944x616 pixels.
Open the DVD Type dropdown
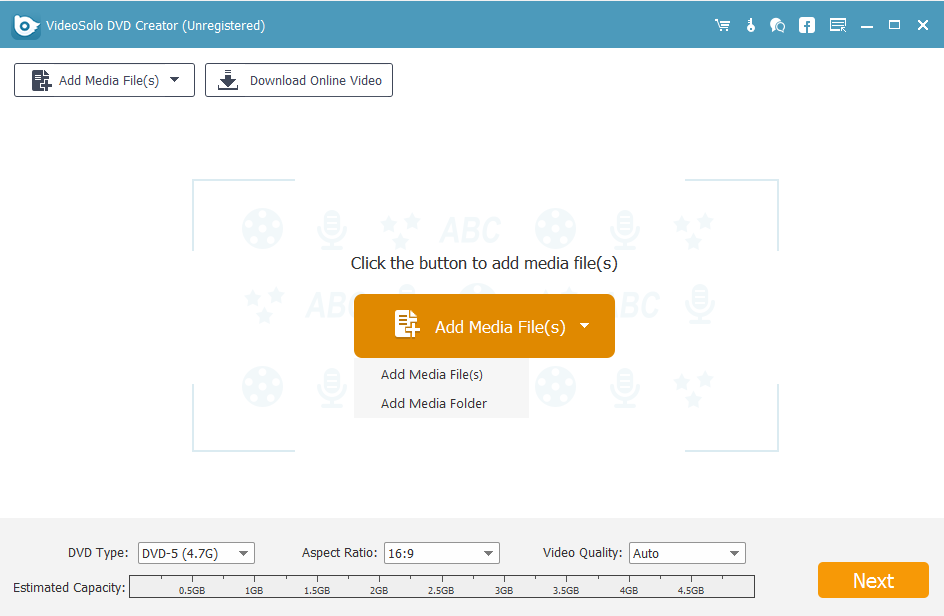(x=196, y=553)
